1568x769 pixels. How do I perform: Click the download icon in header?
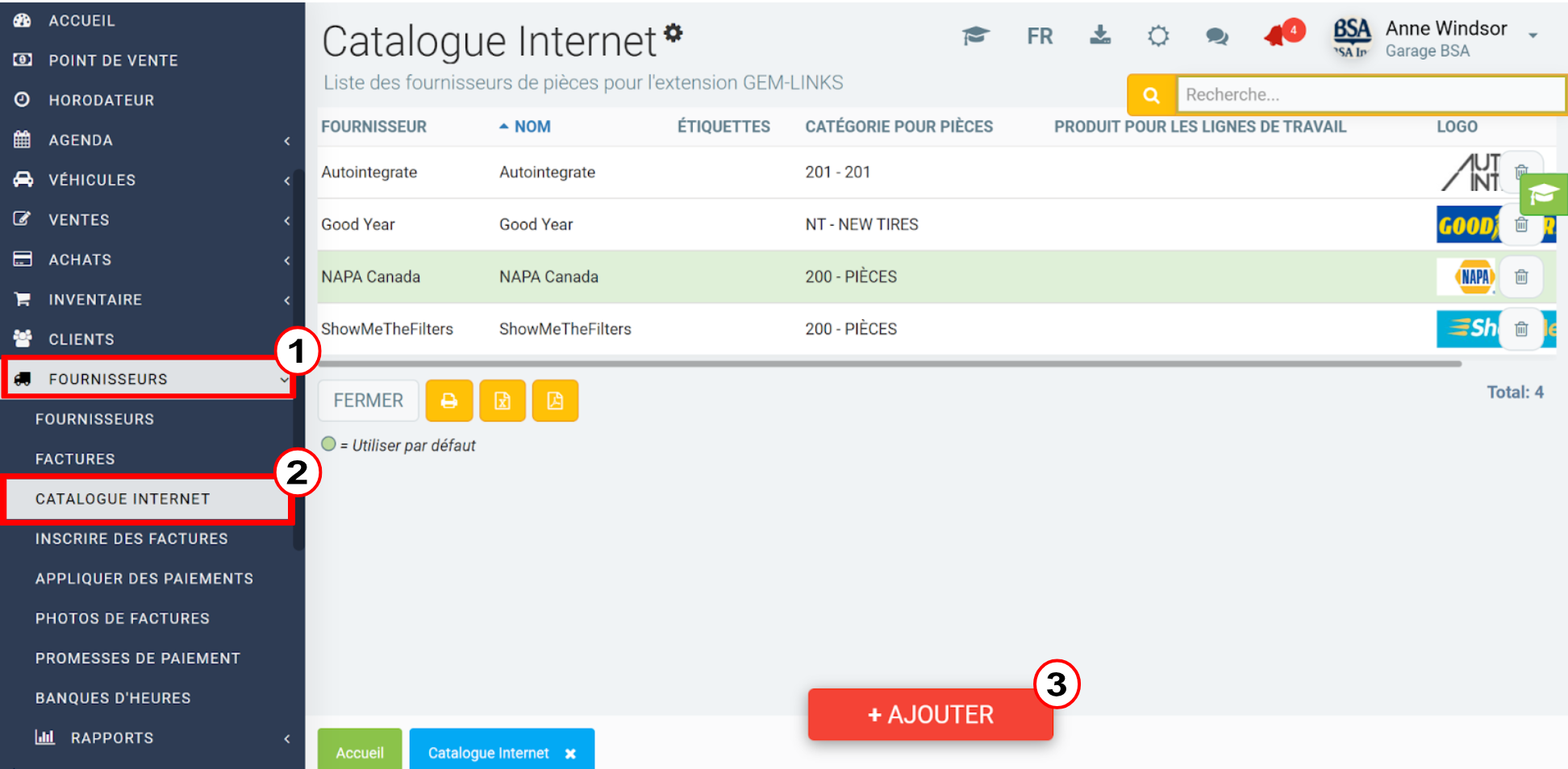pos(1100,35)
